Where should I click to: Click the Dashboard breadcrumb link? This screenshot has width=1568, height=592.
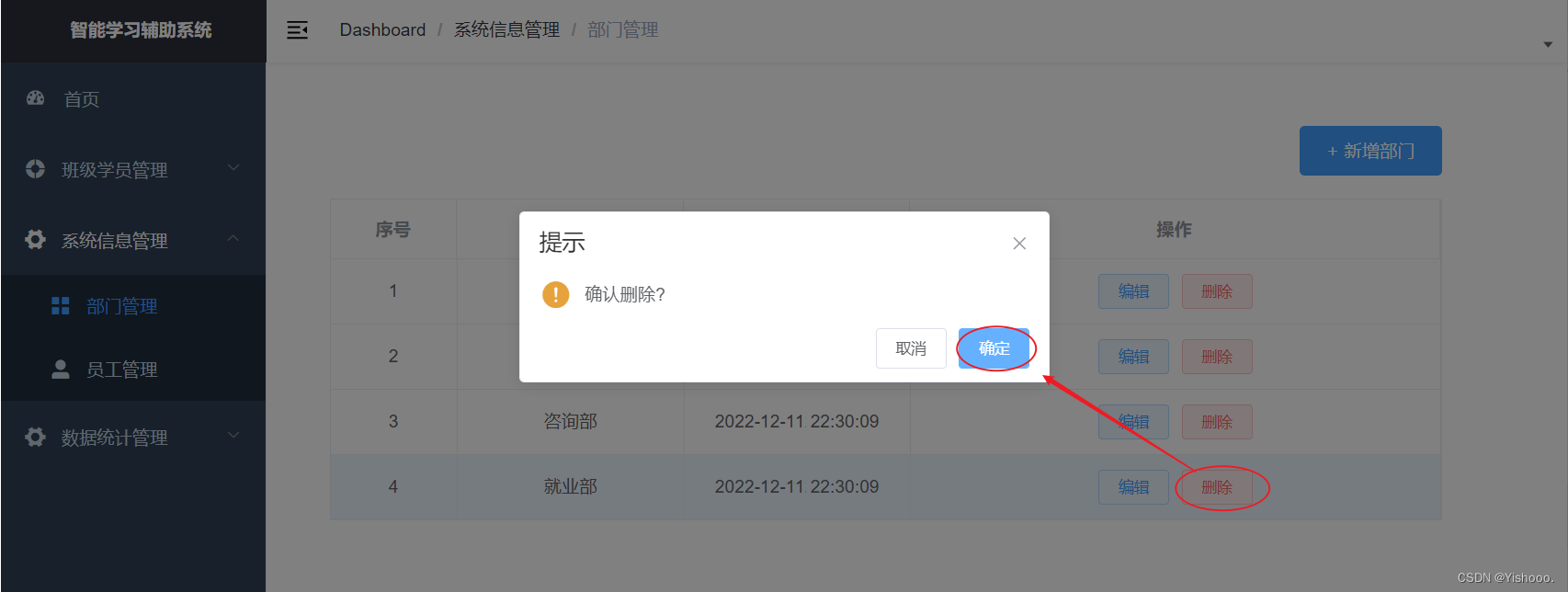382,30
